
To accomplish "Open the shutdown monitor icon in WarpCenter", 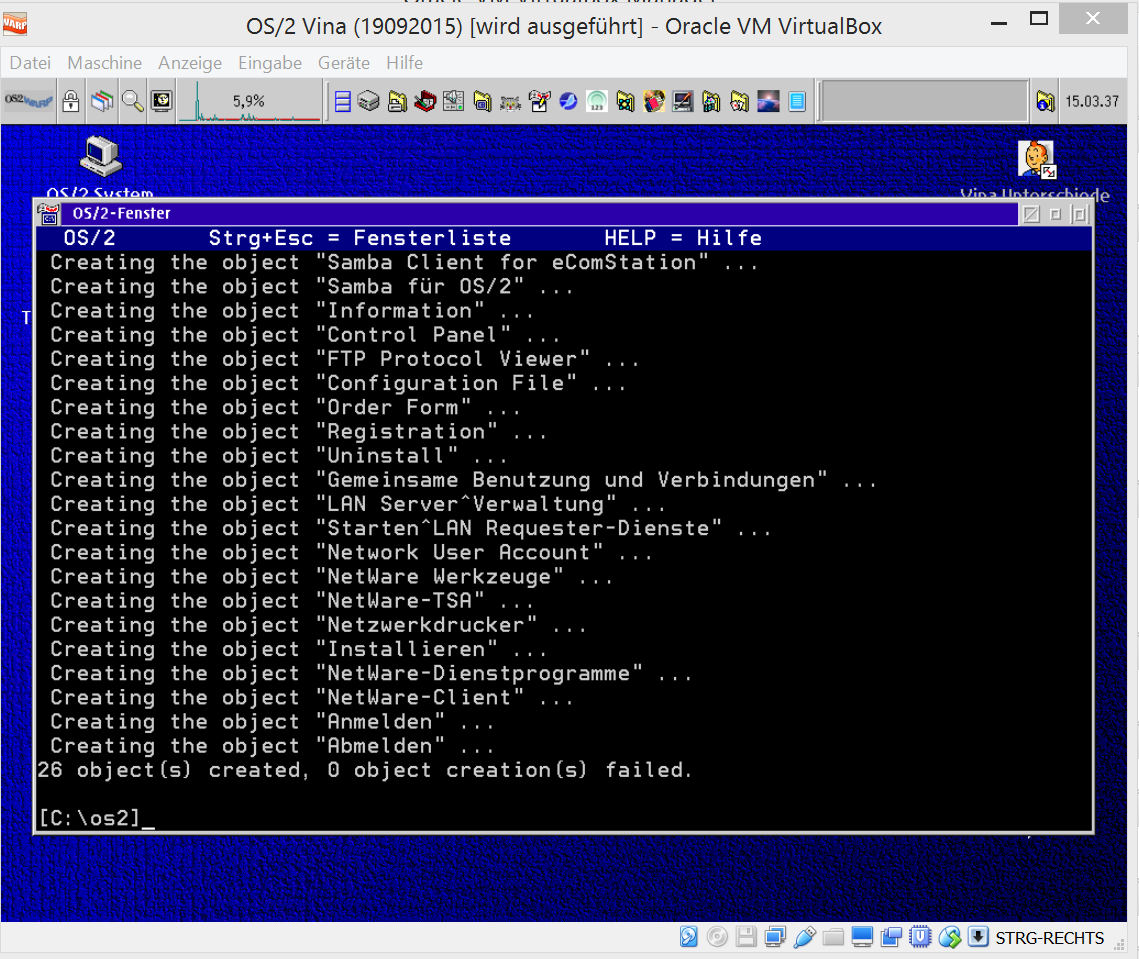I will click(161, 101).
